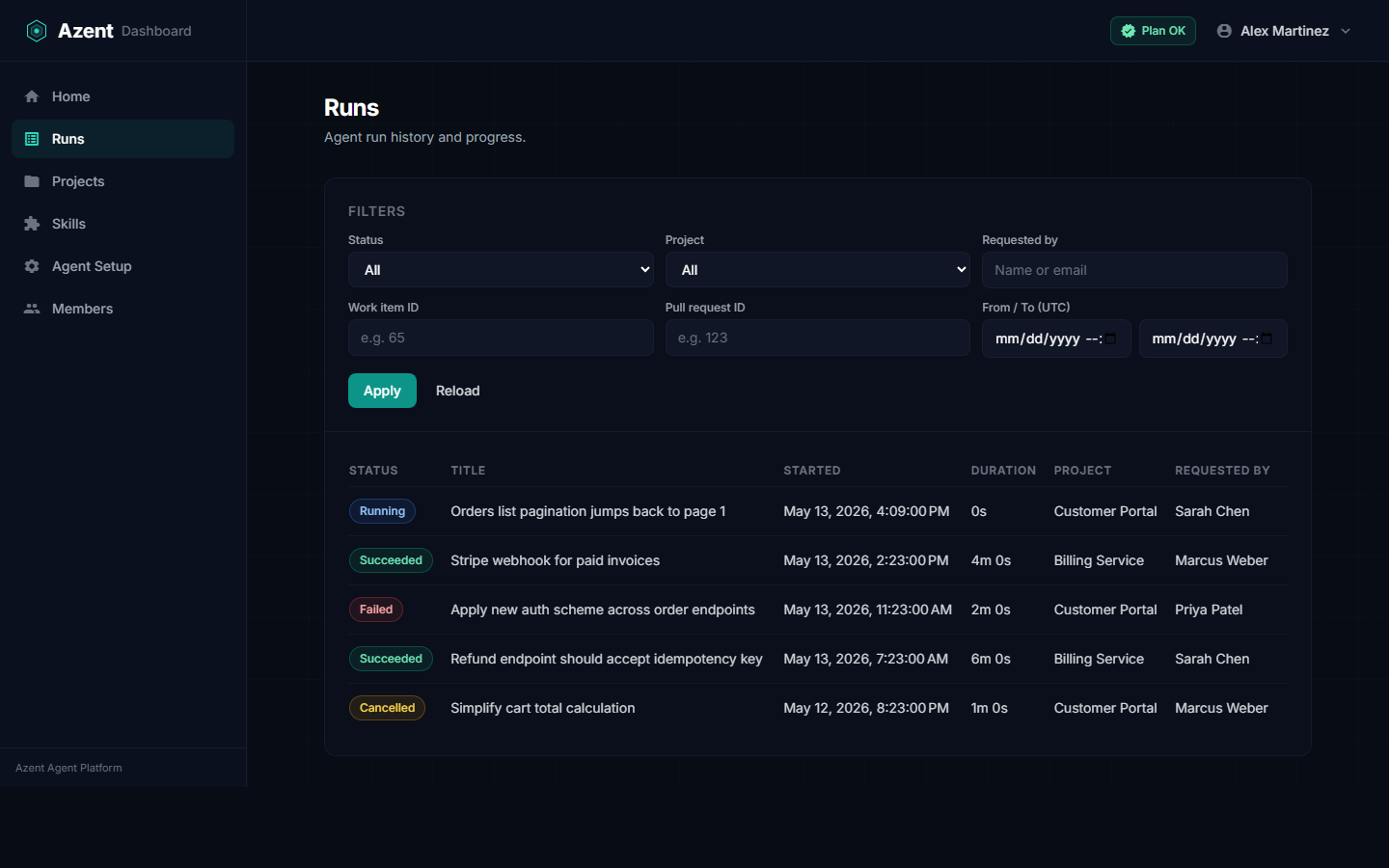Viewport: 1389px width, 868px height.
Task: Open Agent Setup in the sidebar
Action: 123,266
